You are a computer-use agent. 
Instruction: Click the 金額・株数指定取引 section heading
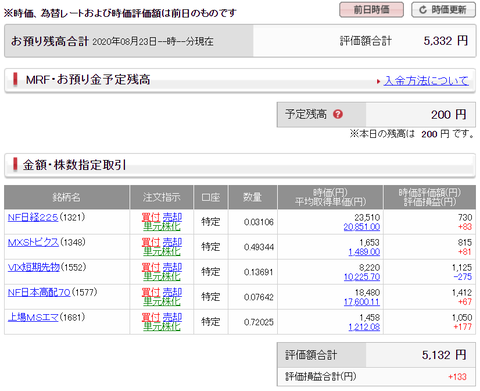(x=74, y=165)
